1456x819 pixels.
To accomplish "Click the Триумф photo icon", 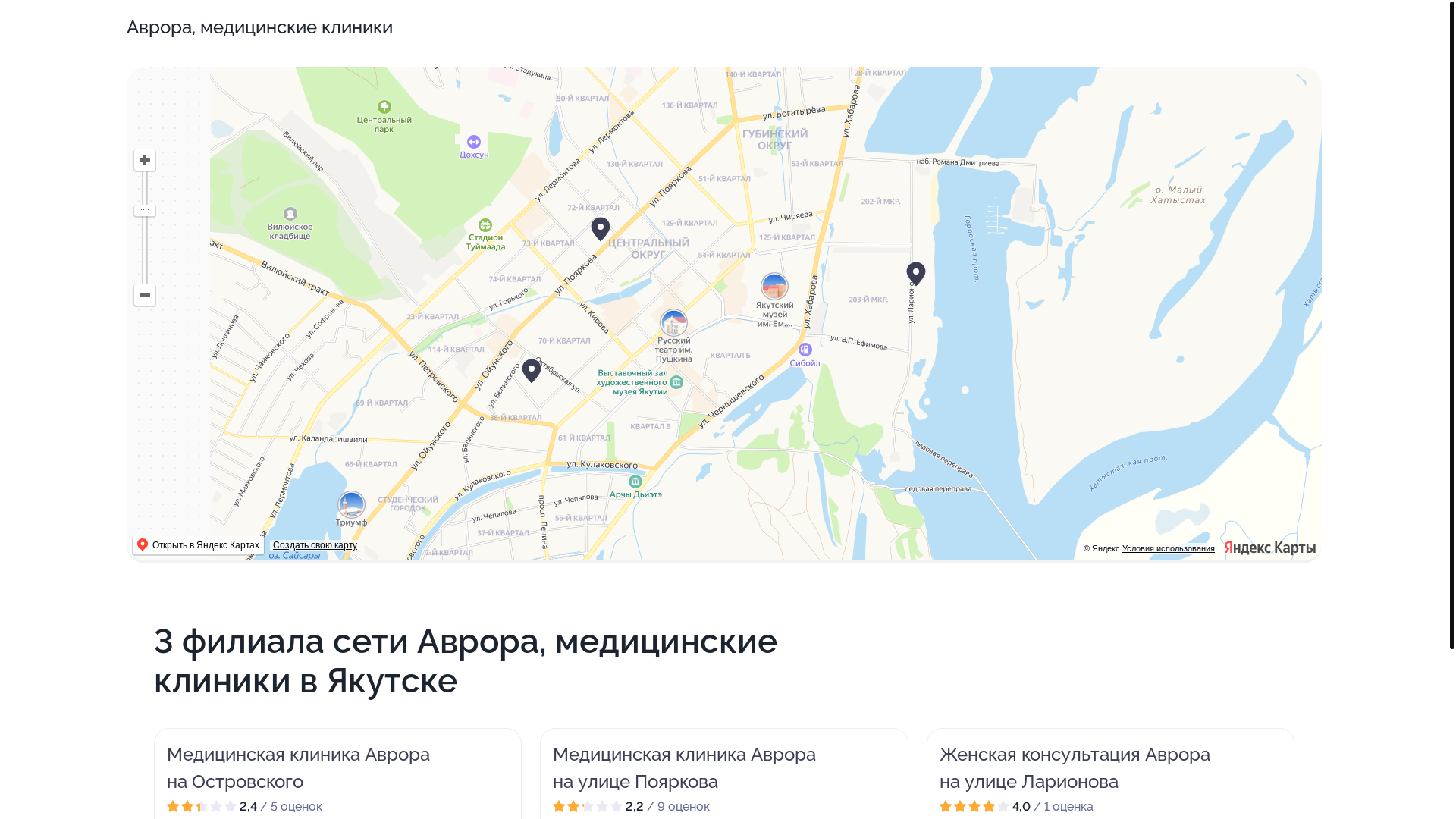I will pos(351,504).
